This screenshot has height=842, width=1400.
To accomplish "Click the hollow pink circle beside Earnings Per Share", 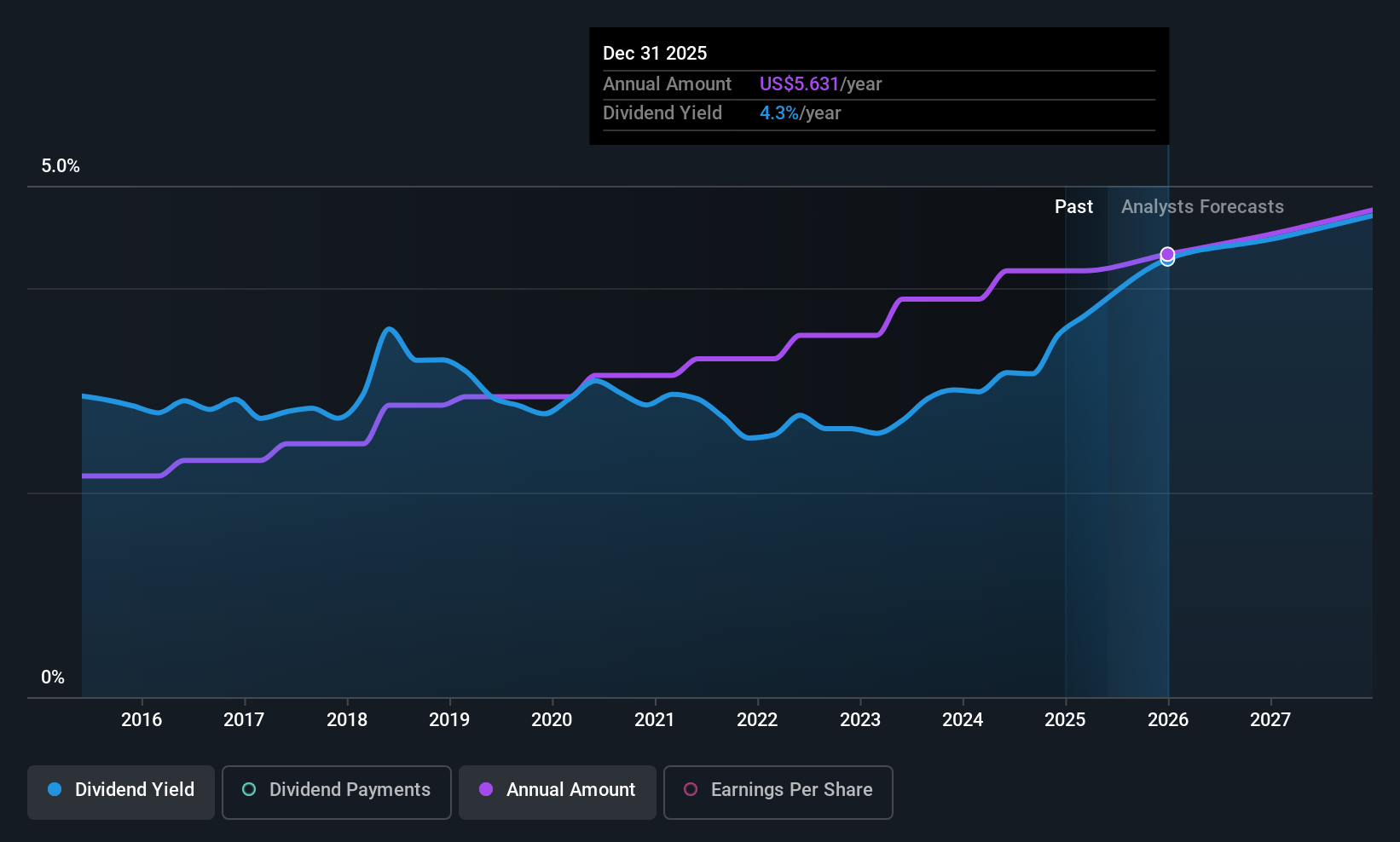I will coord(691,789).
